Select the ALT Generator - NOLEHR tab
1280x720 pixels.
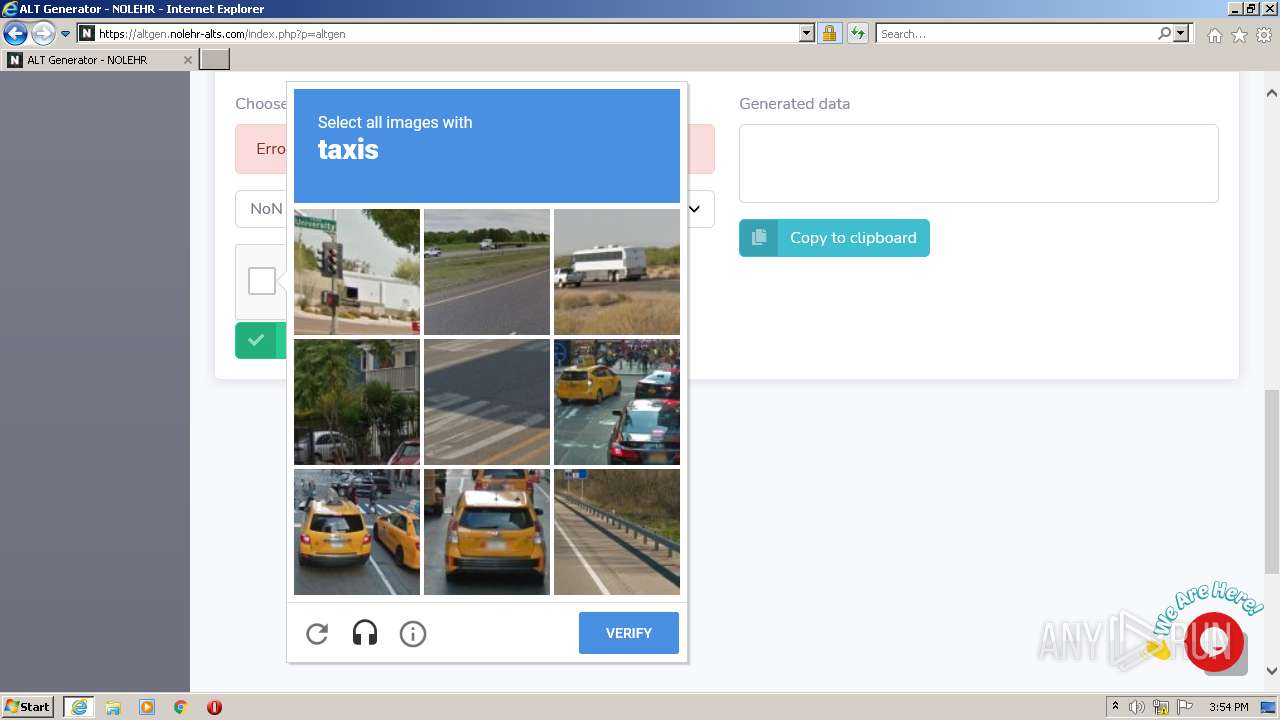[98, 60]
